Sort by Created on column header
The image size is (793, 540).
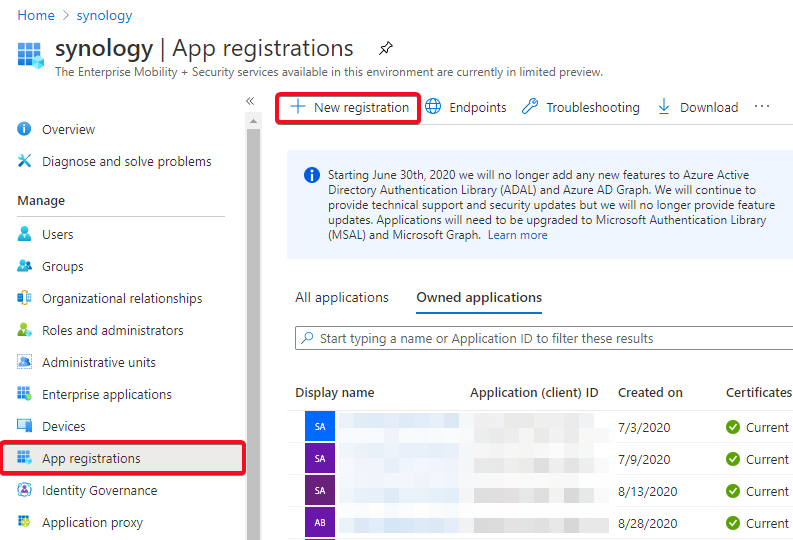[650, 392]
